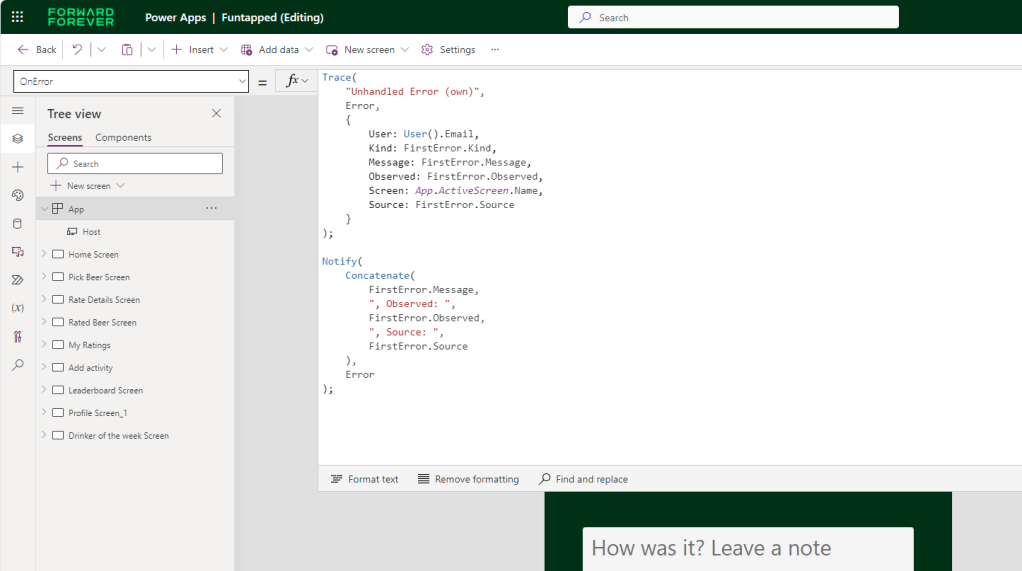The height and width of the screenshot is (571, 1022).
Task: Open the Settings menu item
Action: click(448, 49)
